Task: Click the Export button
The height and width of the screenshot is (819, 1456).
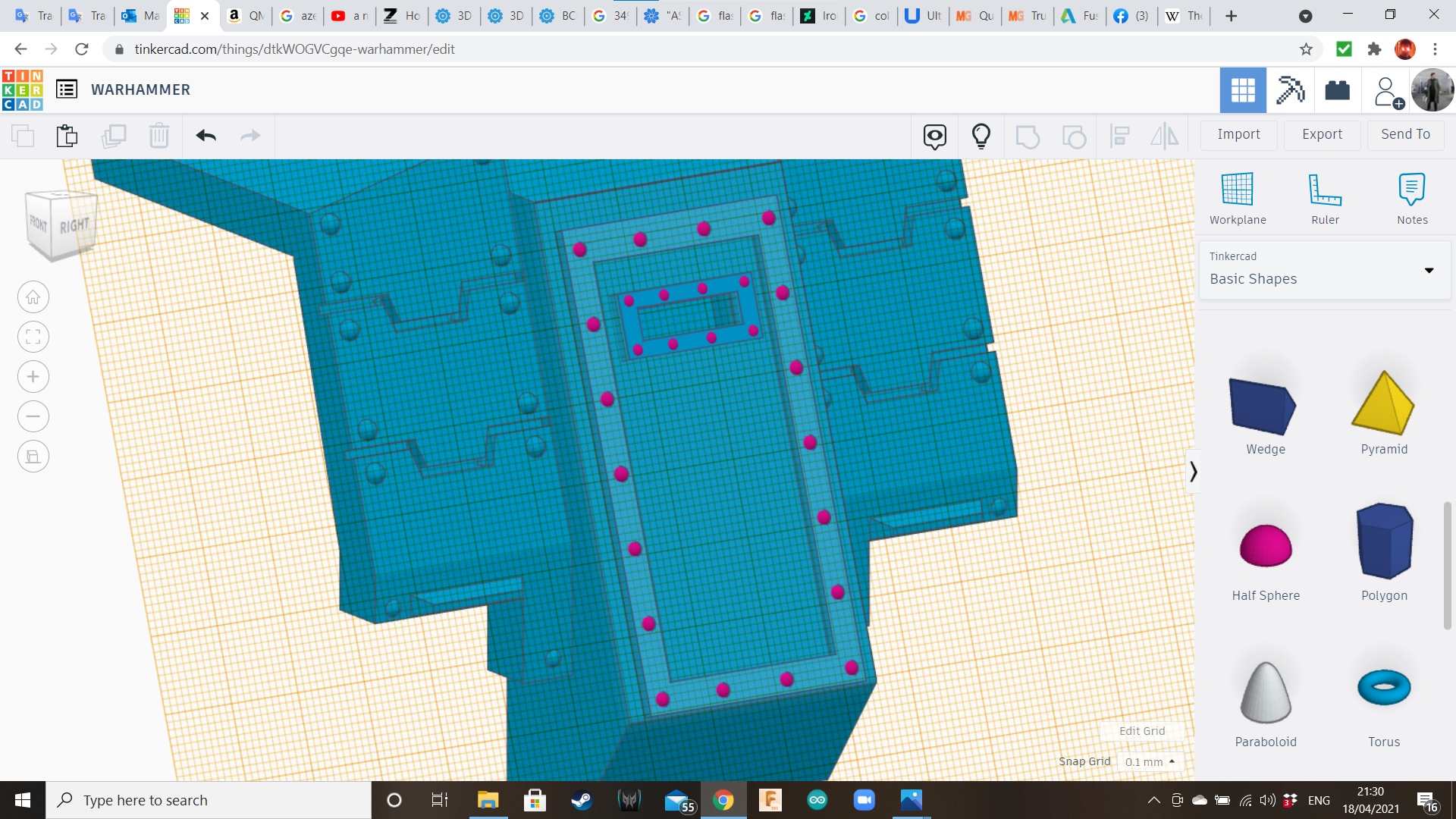Action: click(x=1322, y=134)
